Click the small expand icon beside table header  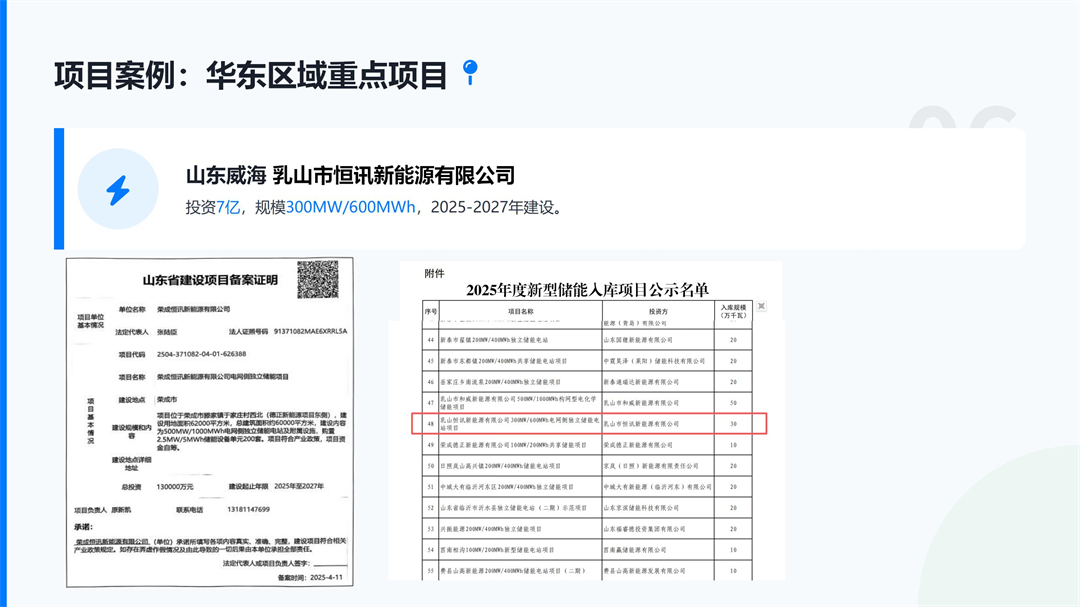coord(761,306)
